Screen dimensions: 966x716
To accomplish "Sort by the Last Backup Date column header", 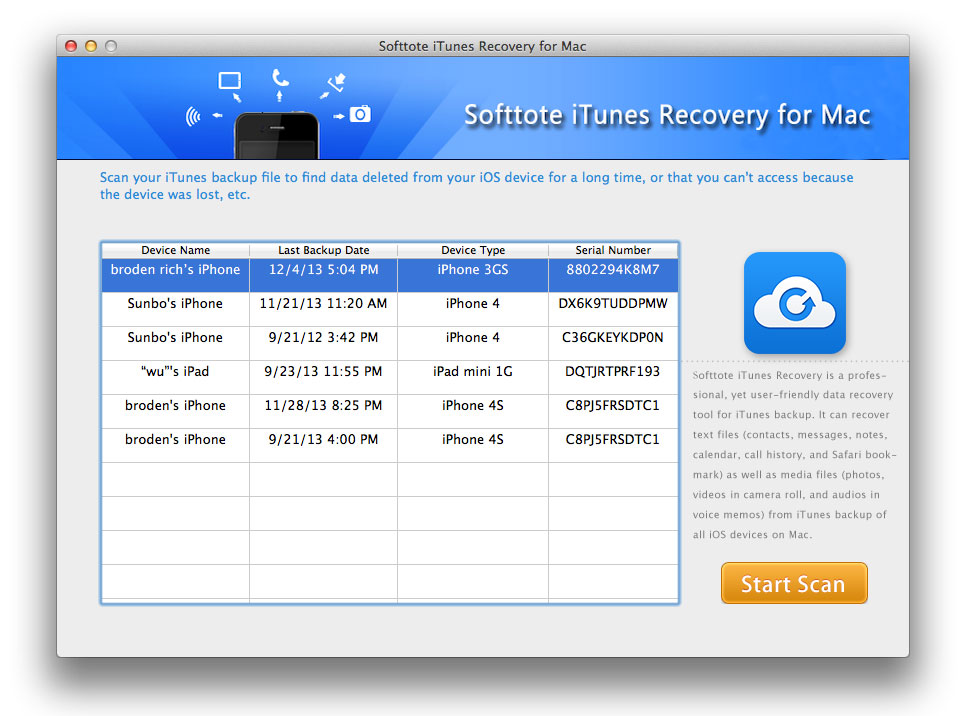I will pyautogui.click(x=323, y=250).
